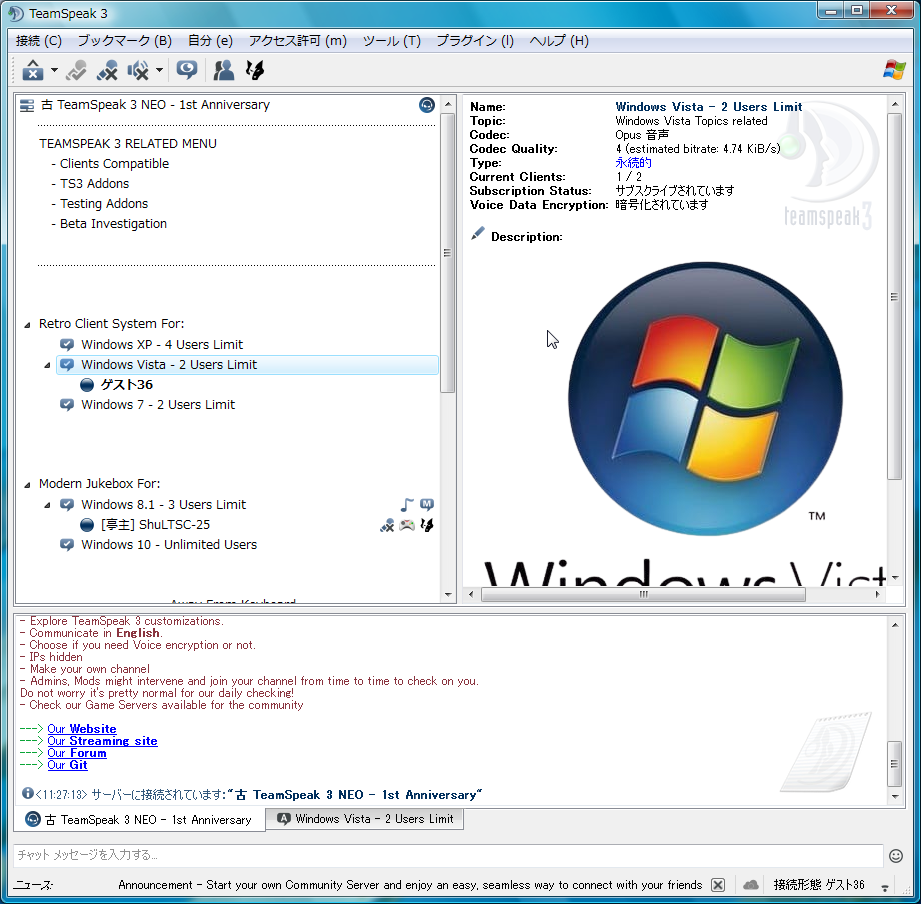Open the Our Forum link
Image resolution: width=921 pixels, height=904 pixels.
[77, 753]
